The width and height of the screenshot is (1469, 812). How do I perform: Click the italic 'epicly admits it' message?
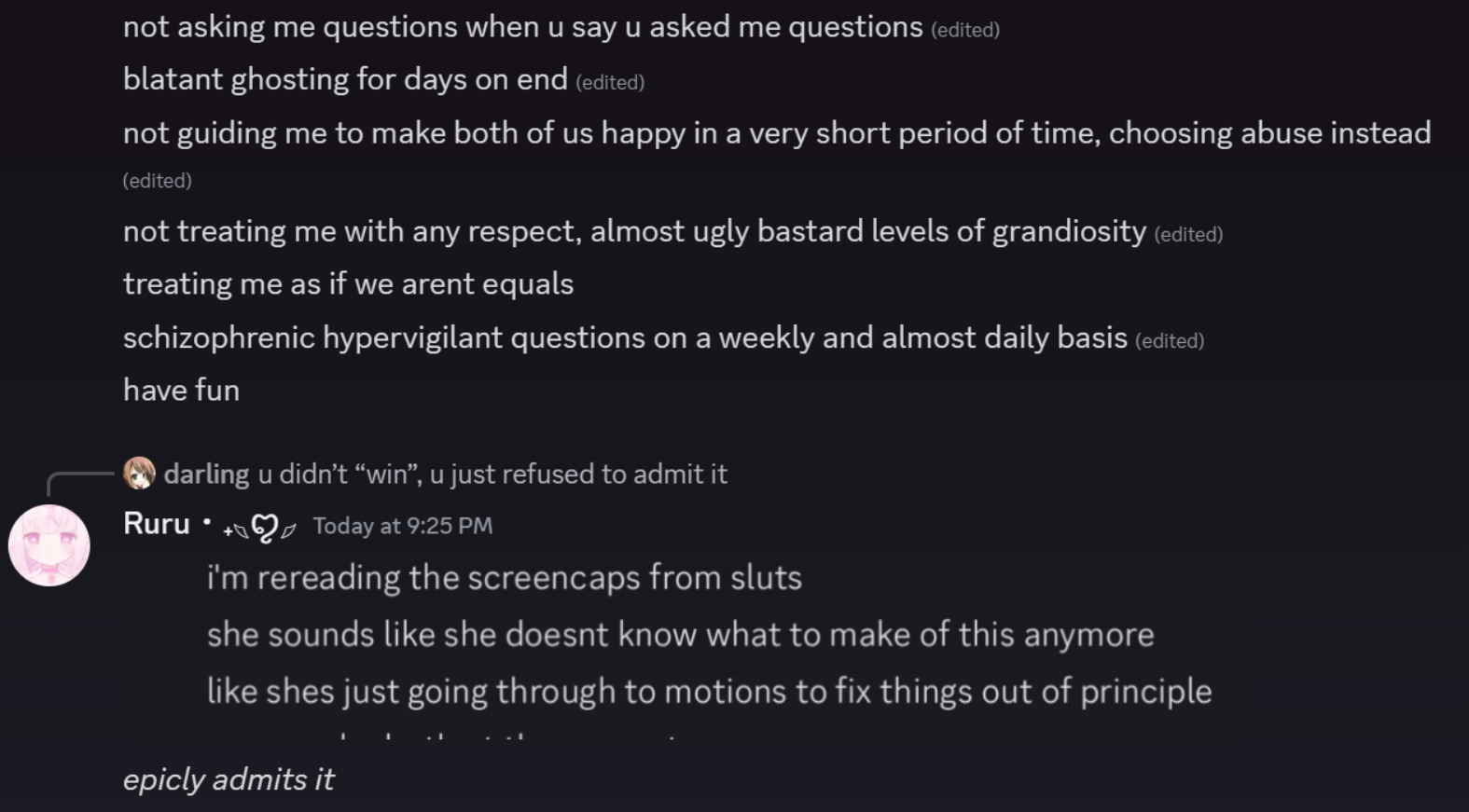pyautogui.click(x=229, y=779)
